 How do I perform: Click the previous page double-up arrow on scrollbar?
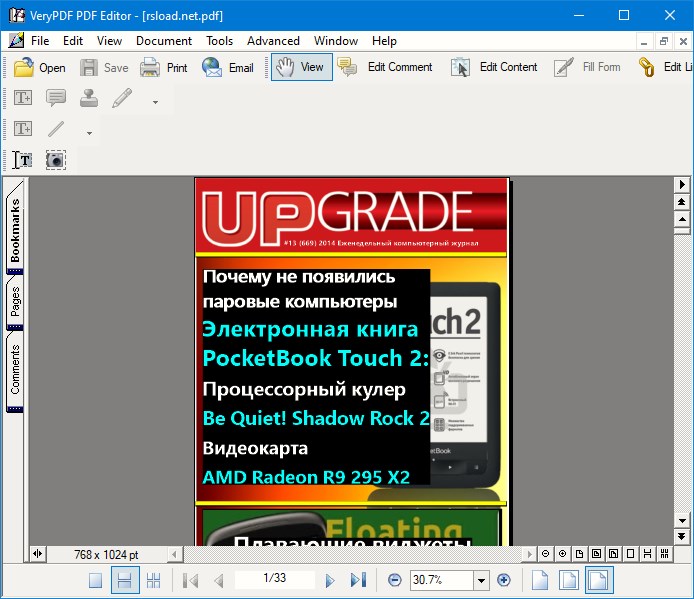(x=682, y=202)
